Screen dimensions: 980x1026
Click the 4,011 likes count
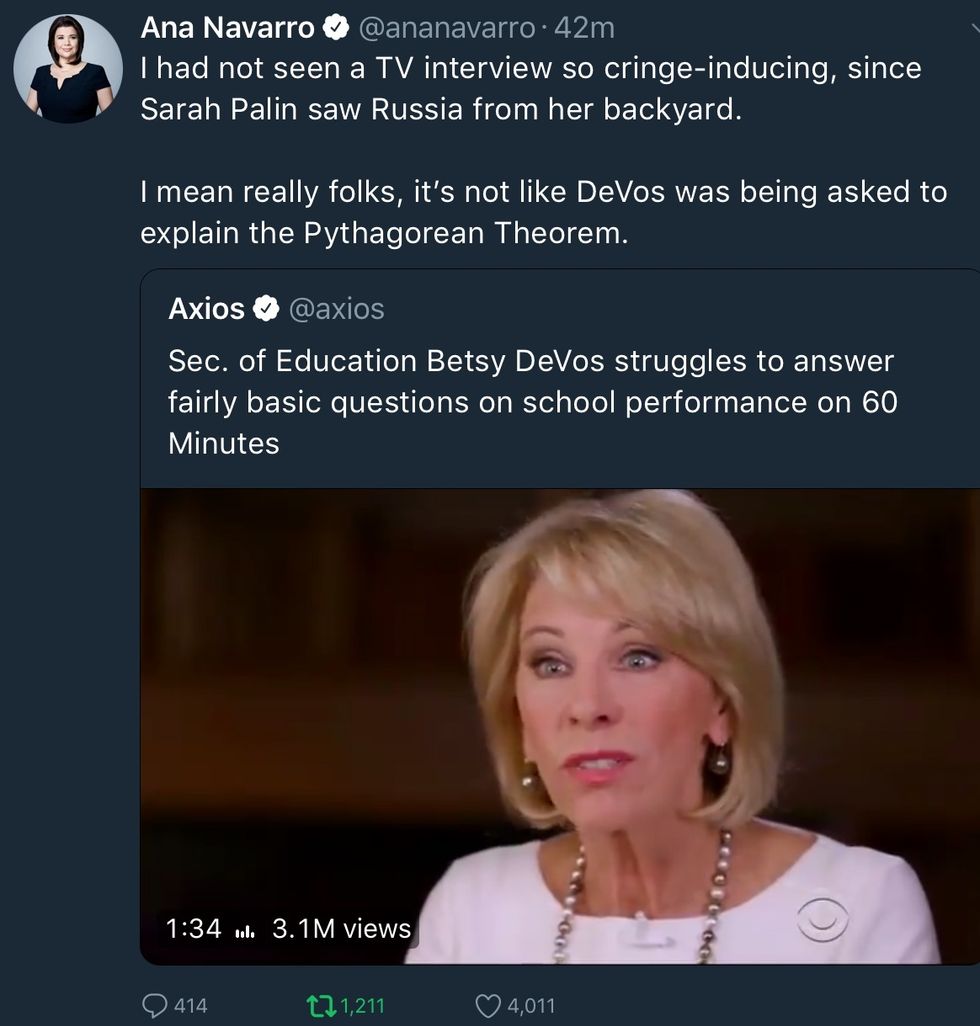[527, 1005]
